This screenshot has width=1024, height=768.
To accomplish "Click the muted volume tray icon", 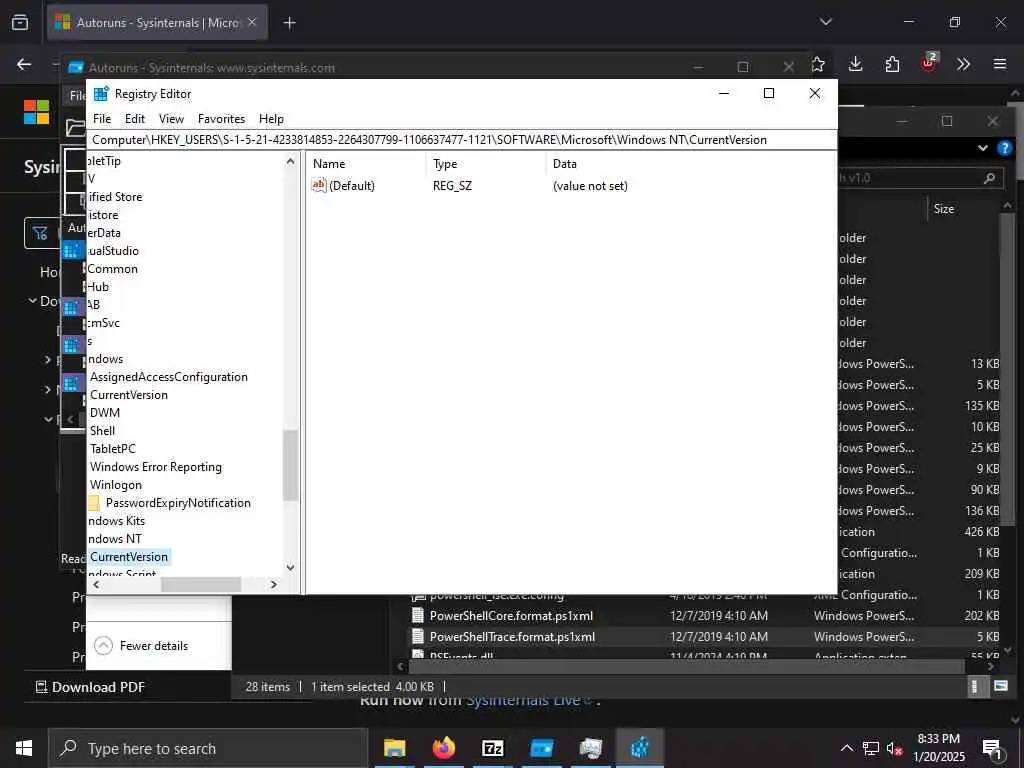I will pos(895,748).
